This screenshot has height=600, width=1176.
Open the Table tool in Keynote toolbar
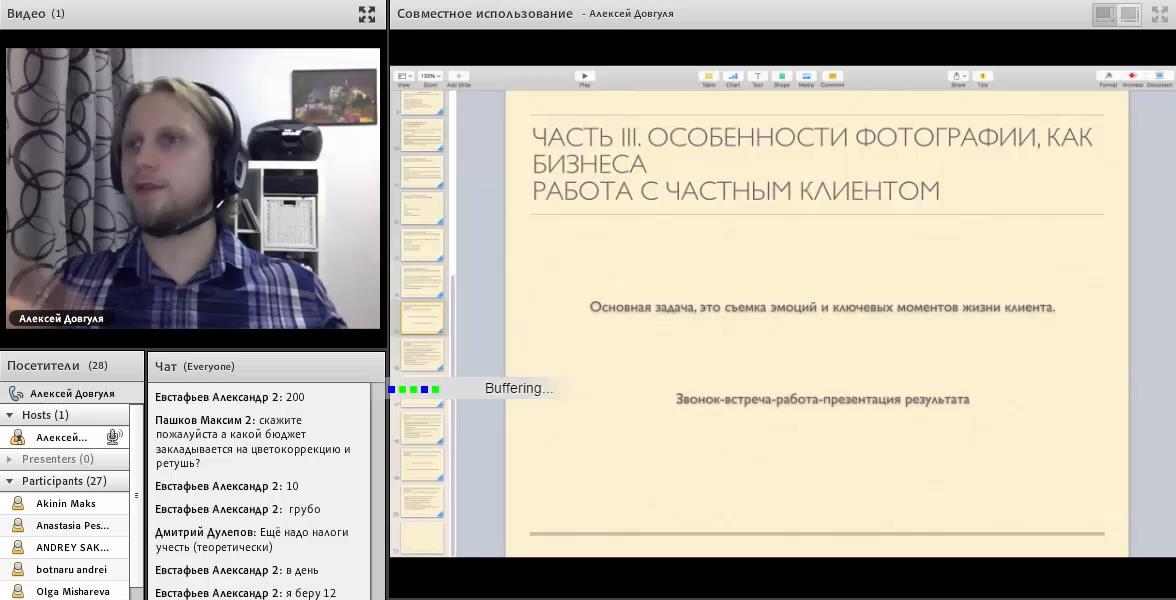pos(708,76)
